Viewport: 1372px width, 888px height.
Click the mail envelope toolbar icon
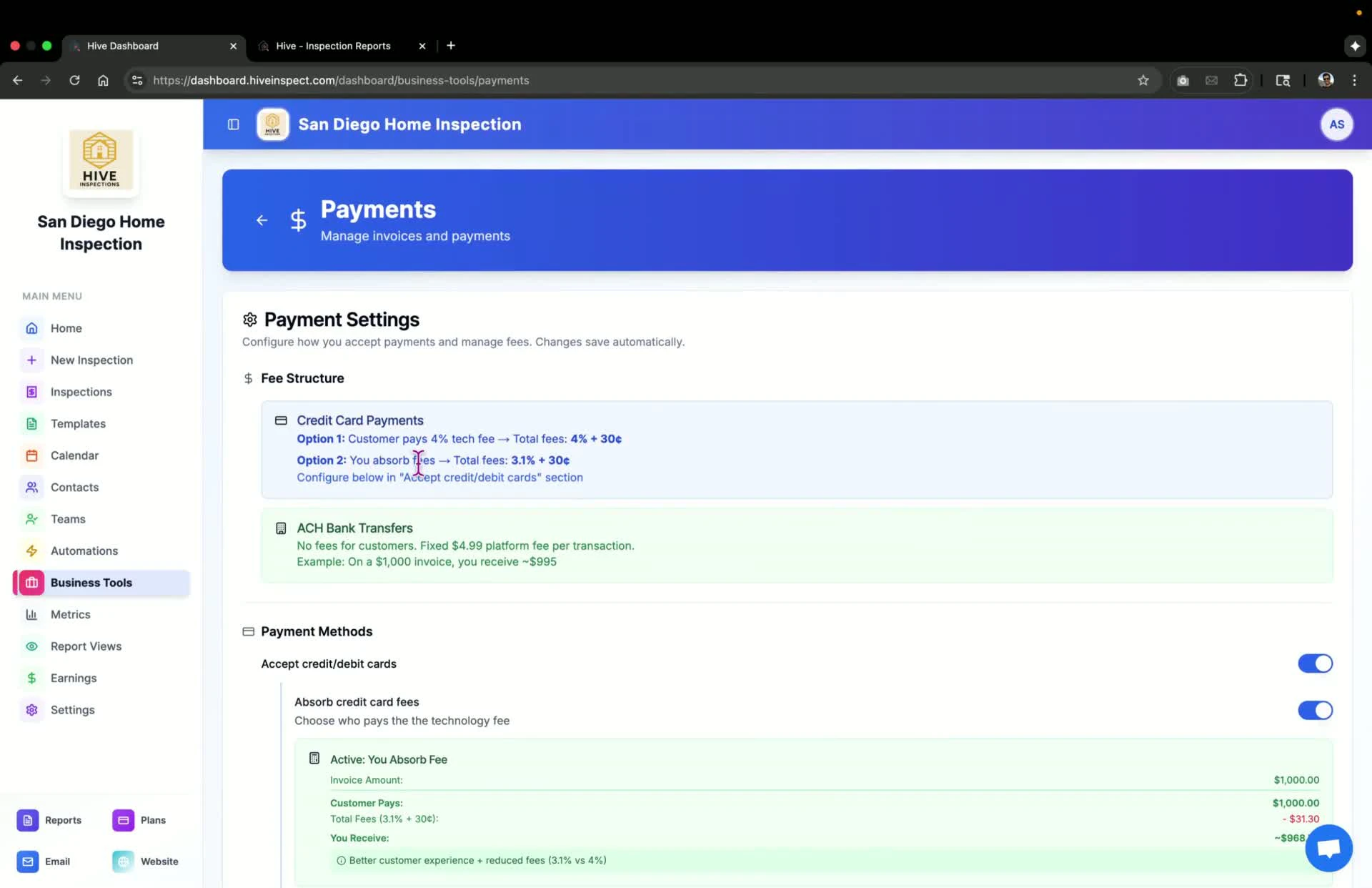tap(1211, 80)
